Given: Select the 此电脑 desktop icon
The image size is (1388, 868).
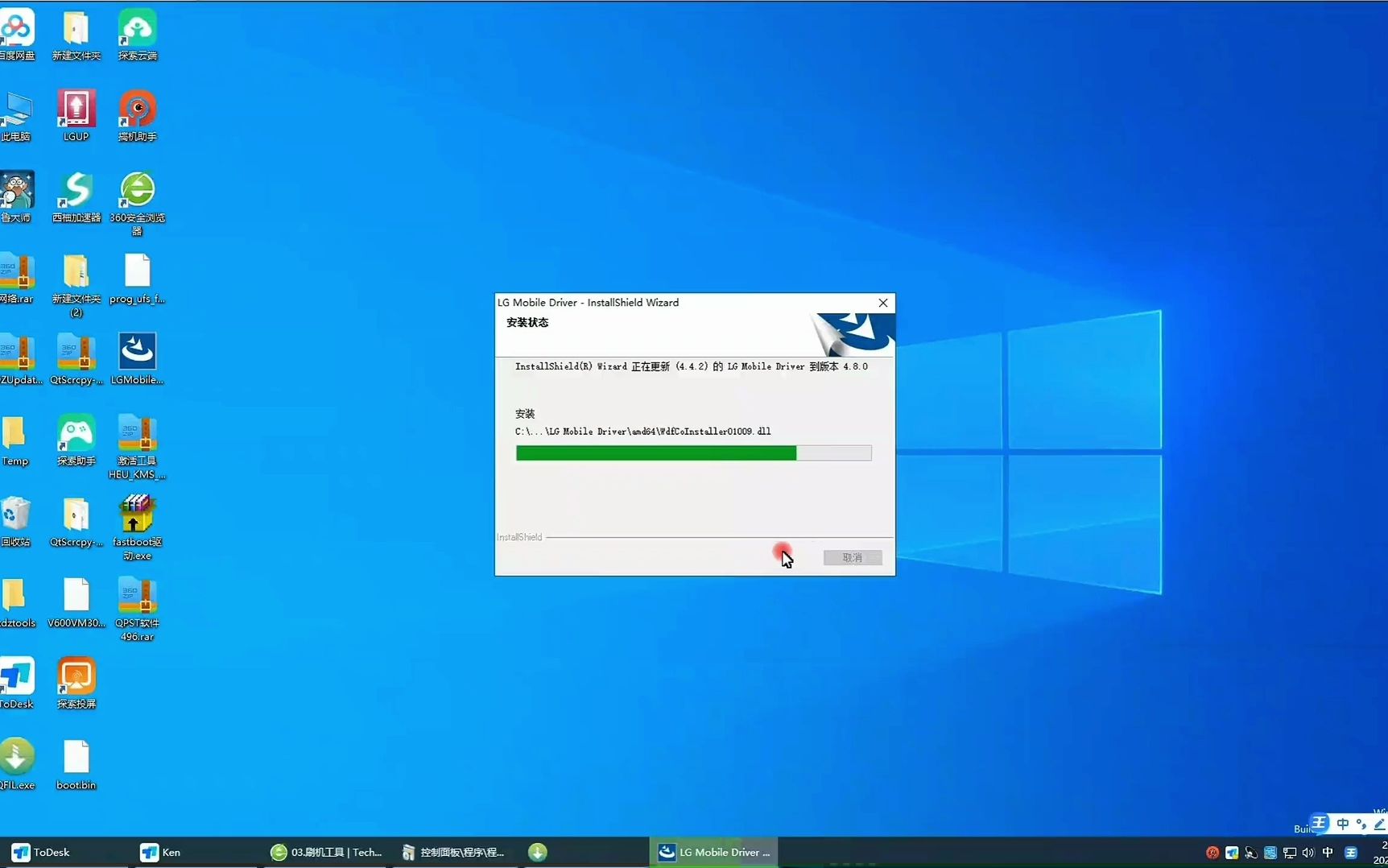Looking at the screenshot, I should point(16,115).
